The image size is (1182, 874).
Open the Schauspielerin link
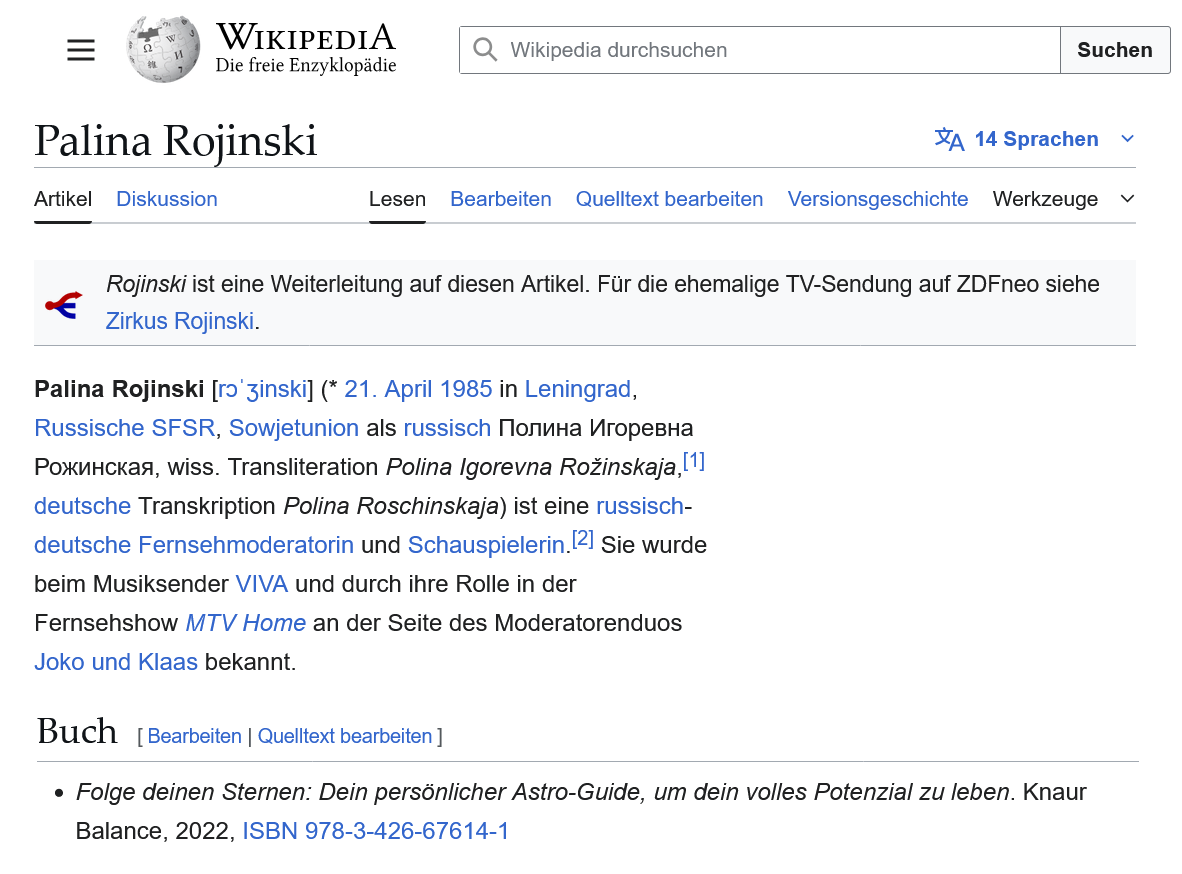(486, 545)
